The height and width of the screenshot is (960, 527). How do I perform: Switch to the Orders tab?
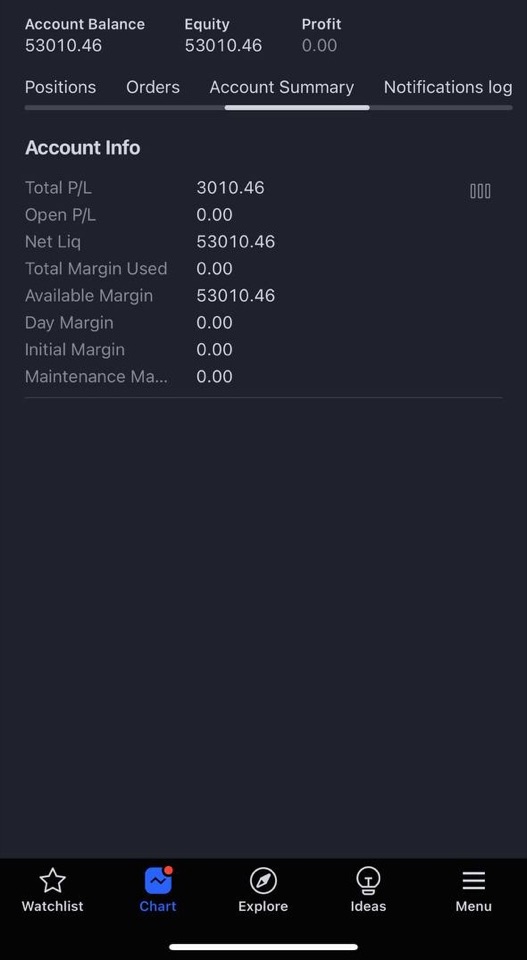tap(153, 88)
